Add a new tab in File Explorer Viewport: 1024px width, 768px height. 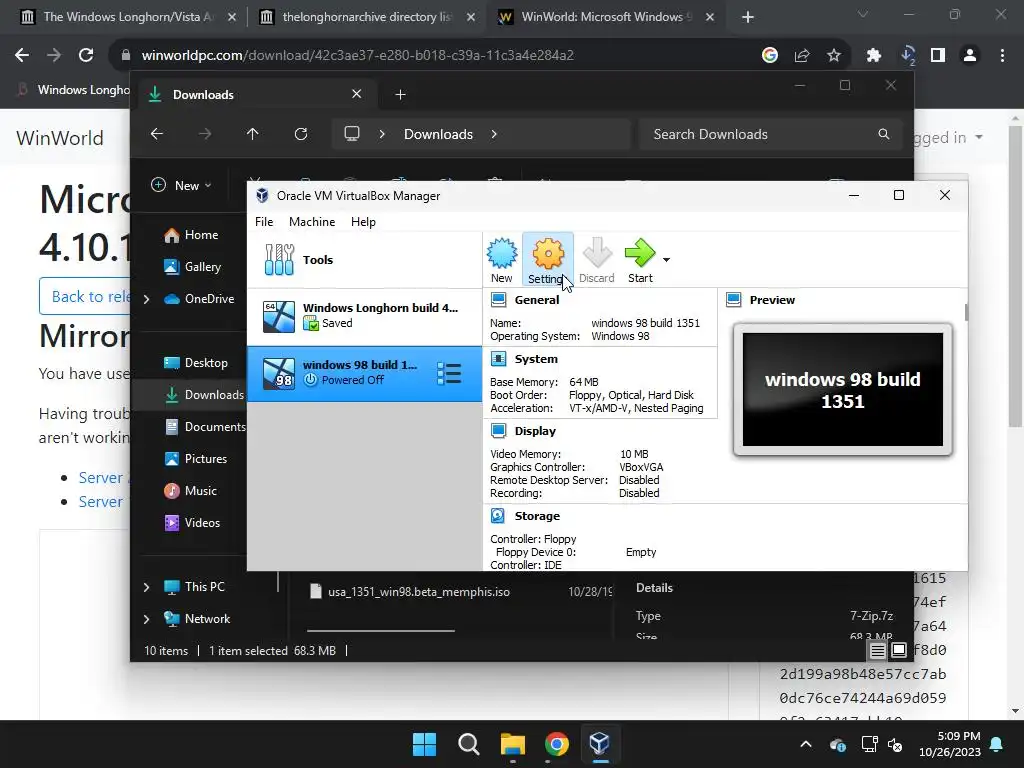[x=400, y=95]
